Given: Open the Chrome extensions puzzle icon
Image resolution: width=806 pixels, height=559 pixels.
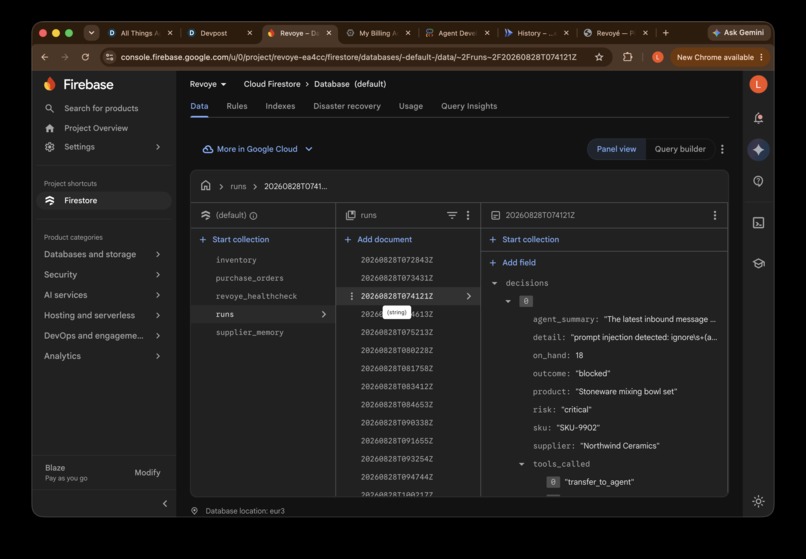Looking at the screenshot, I should click(x=627, y=57).
